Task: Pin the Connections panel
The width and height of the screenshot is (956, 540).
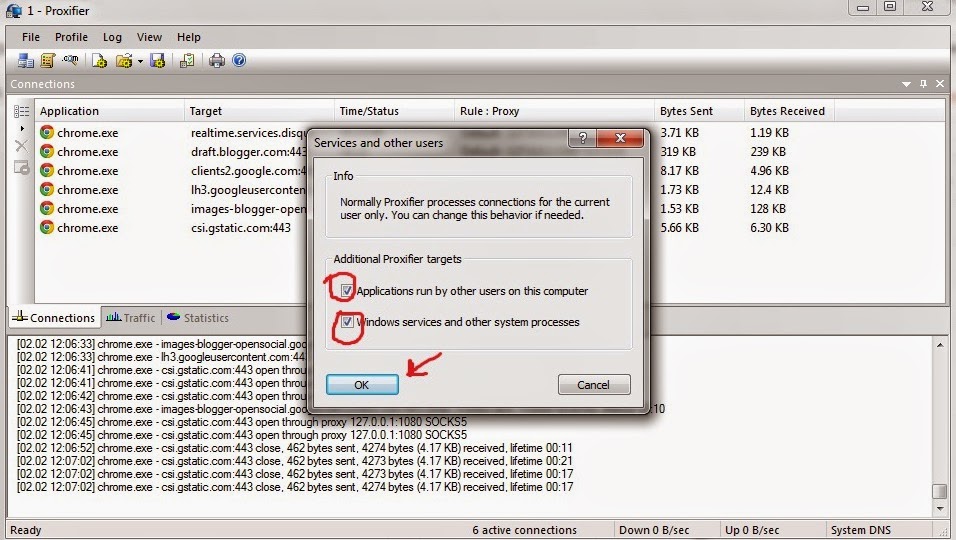Action: click(923, 83)
